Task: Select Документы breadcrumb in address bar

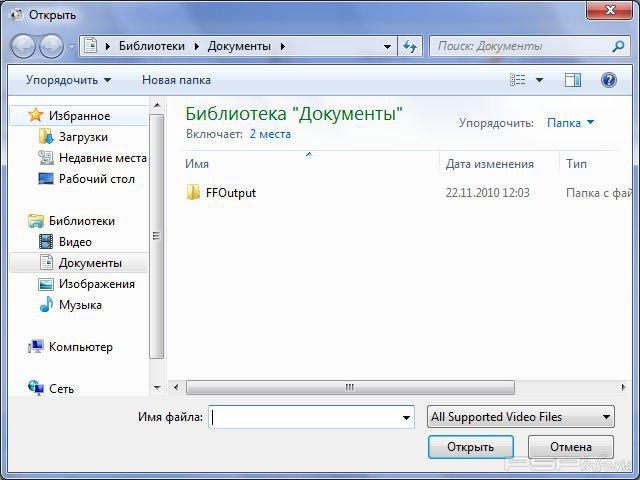Action: pos(239,46)
